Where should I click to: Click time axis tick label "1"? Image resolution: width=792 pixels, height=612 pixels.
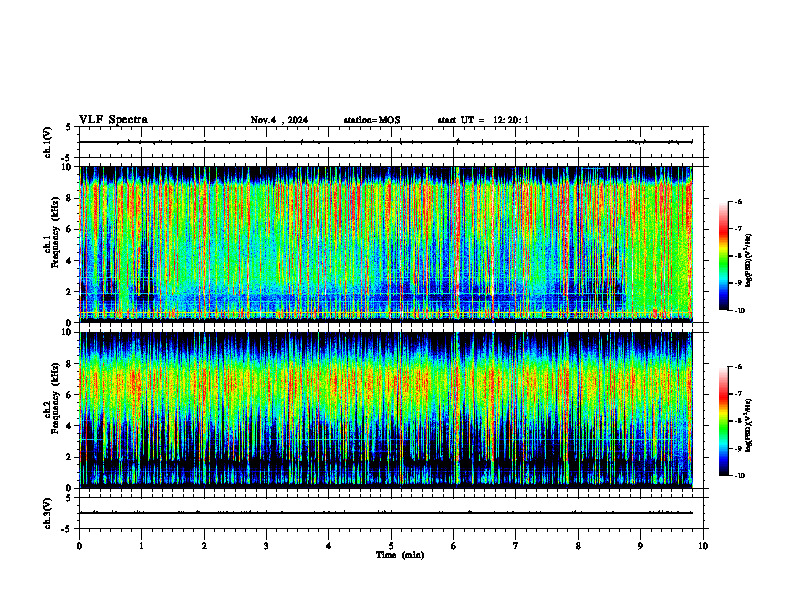coord(142,546)
